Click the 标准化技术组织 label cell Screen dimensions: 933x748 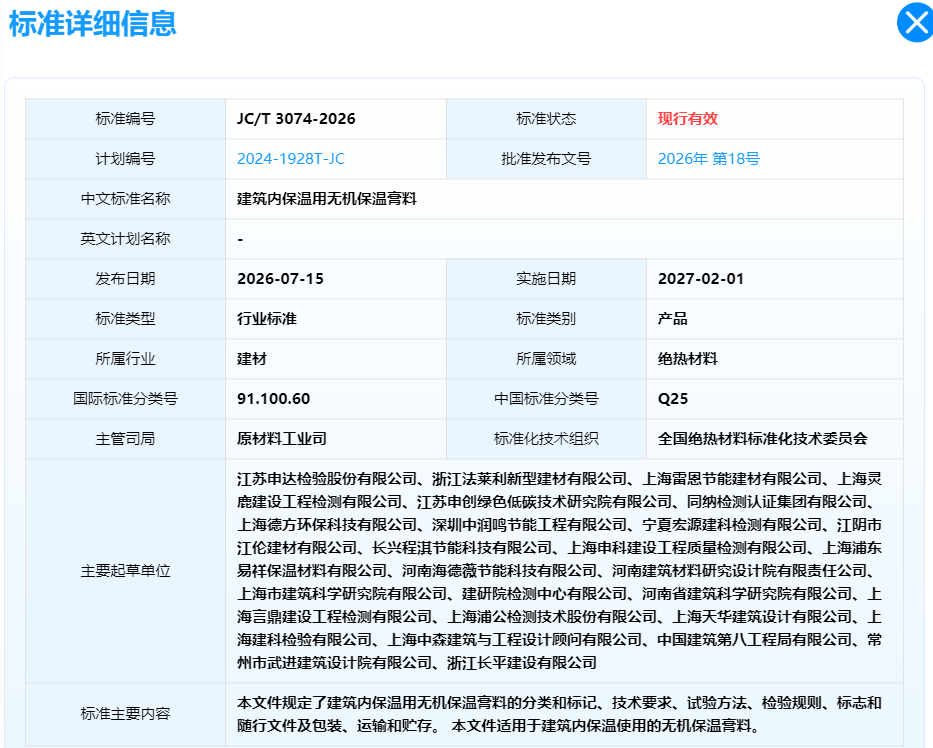[x=546, y=439]
